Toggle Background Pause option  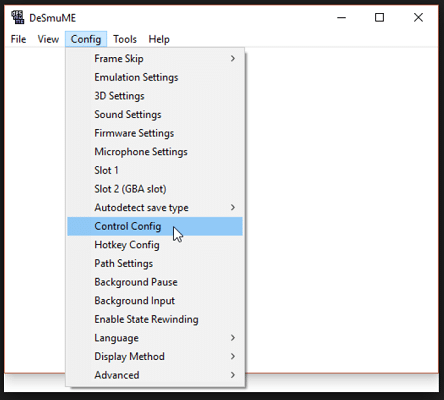155,282
